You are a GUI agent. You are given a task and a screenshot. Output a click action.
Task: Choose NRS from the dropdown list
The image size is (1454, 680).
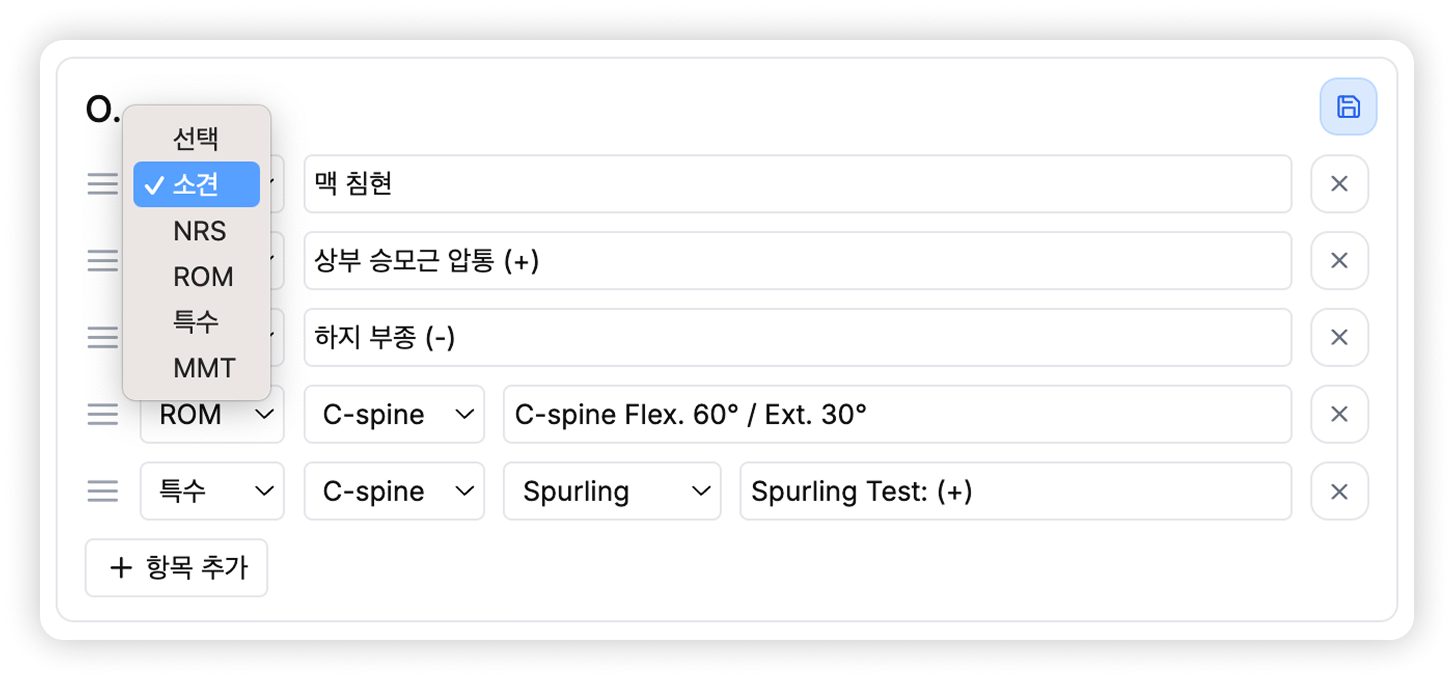pos(200,231)
